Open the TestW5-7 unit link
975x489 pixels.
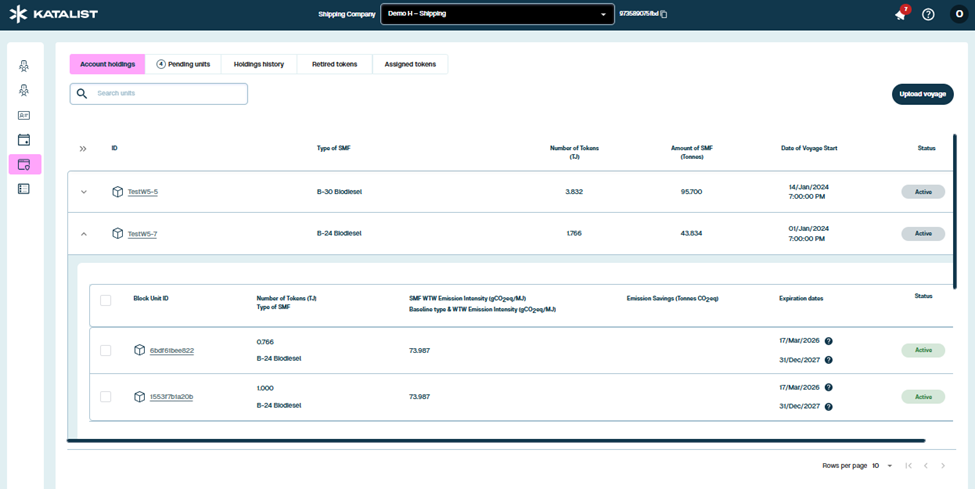(142, 234)
